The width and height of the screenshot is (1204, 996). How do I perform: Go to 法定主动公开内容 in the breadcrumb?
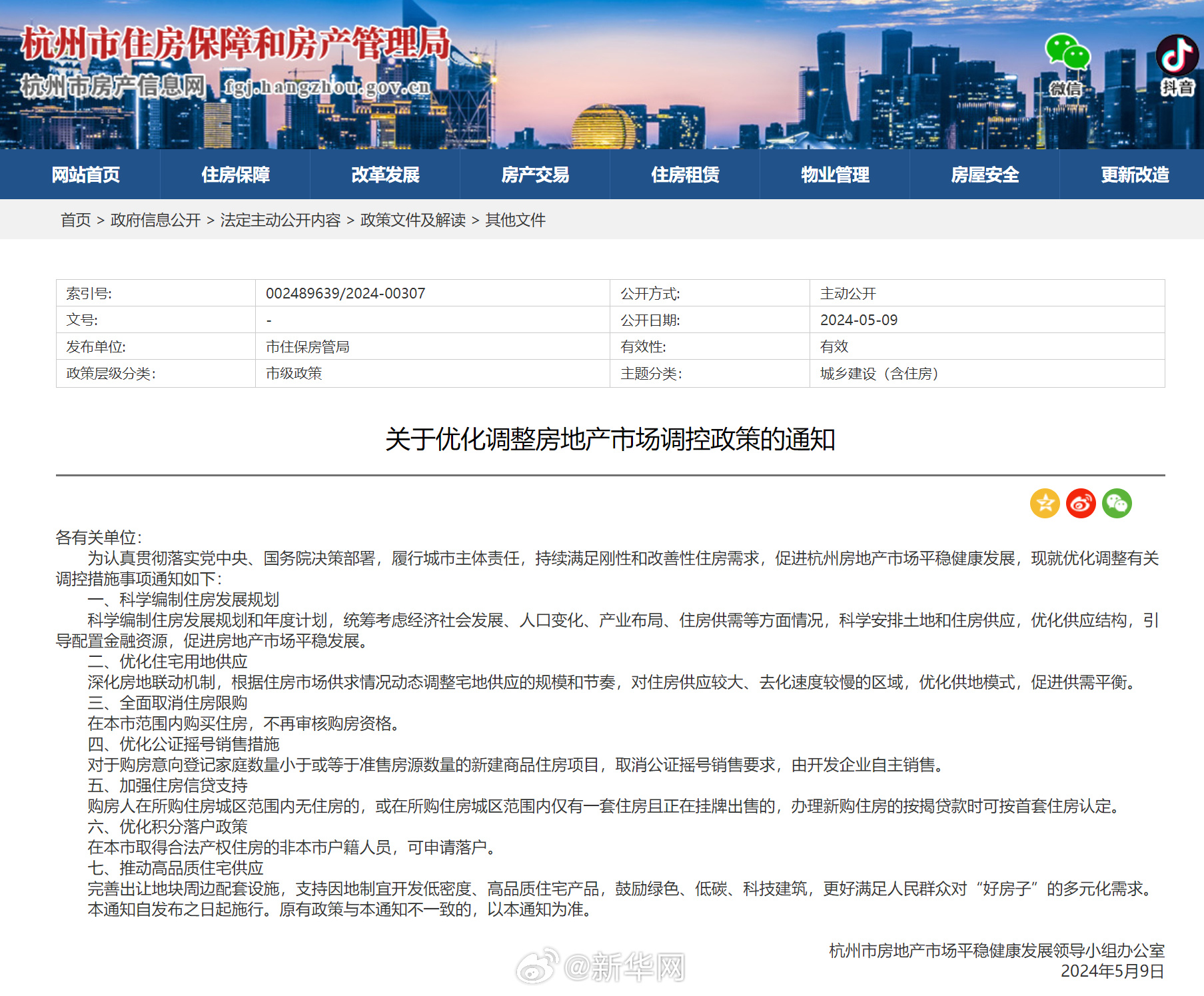point(280,220)
